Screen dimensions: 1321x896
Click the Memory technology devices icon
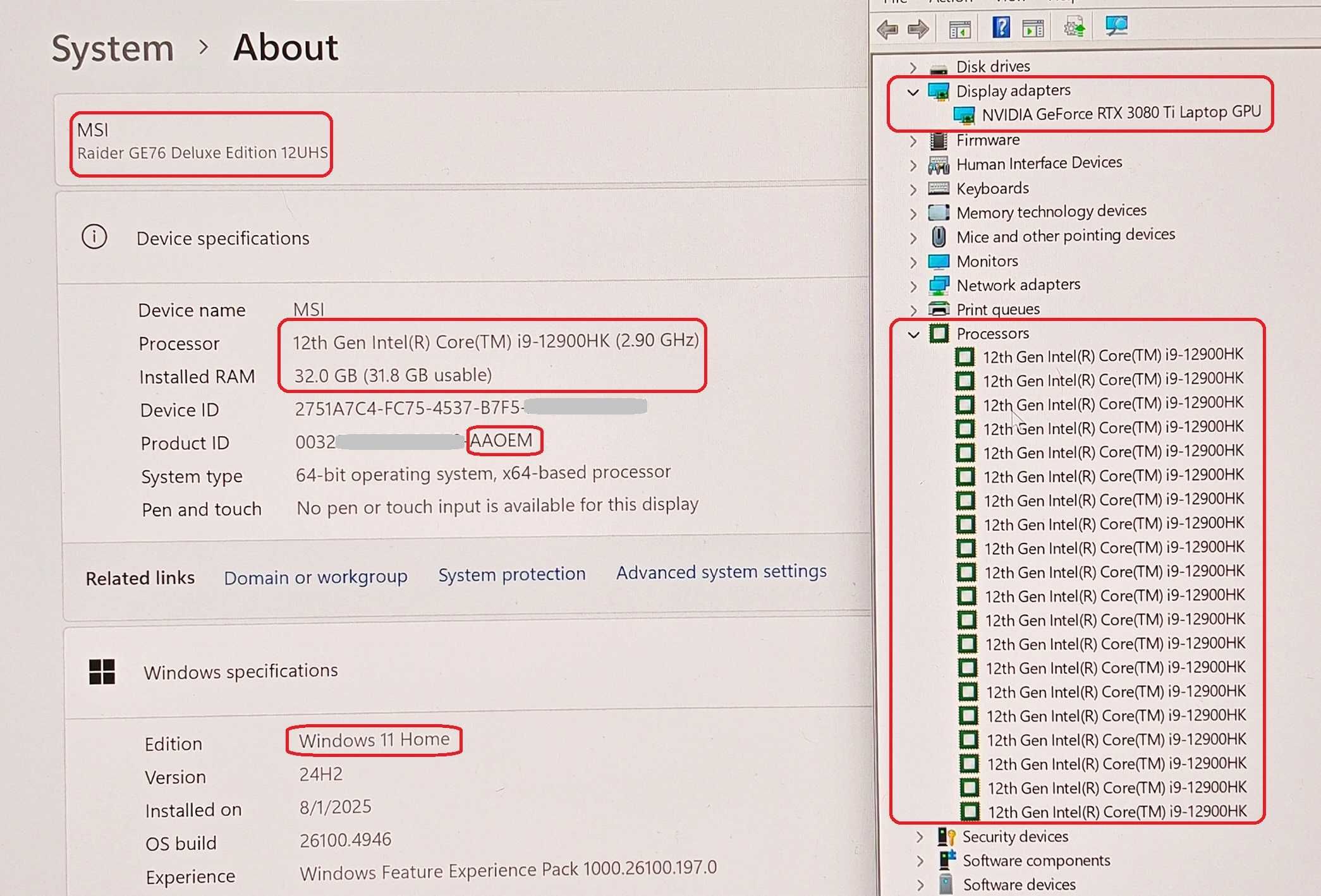(x=939, y=212)
